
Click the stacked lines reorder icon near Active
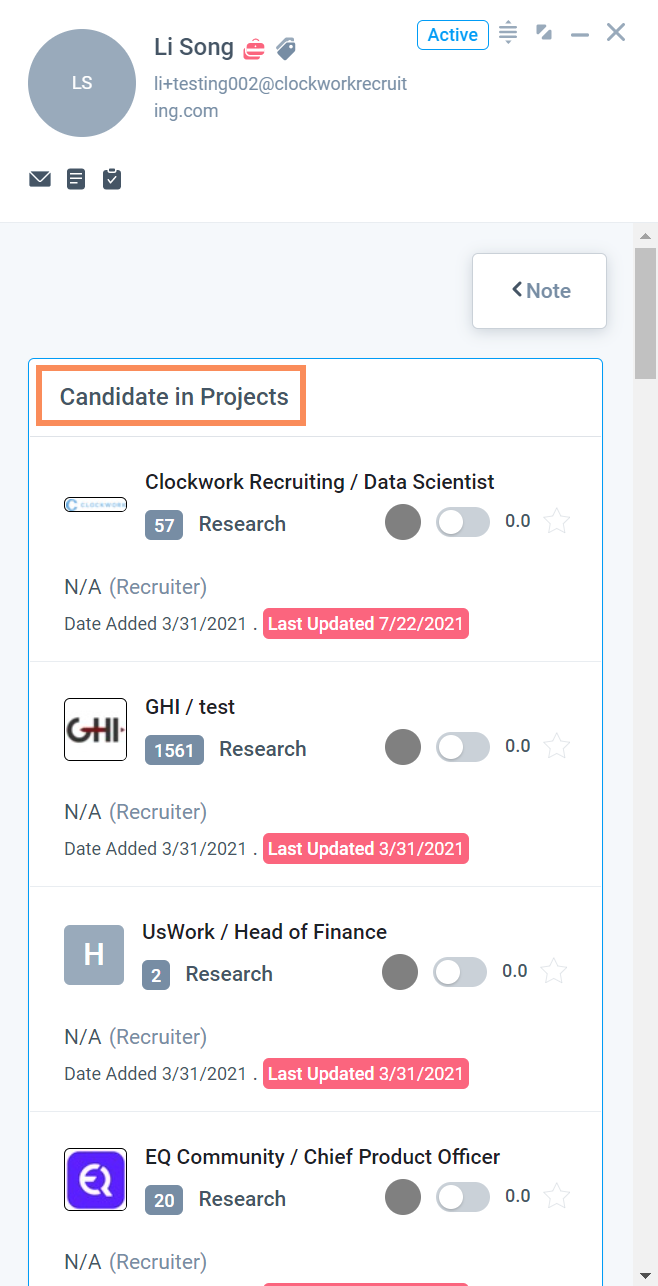click(x=508, y=32)
